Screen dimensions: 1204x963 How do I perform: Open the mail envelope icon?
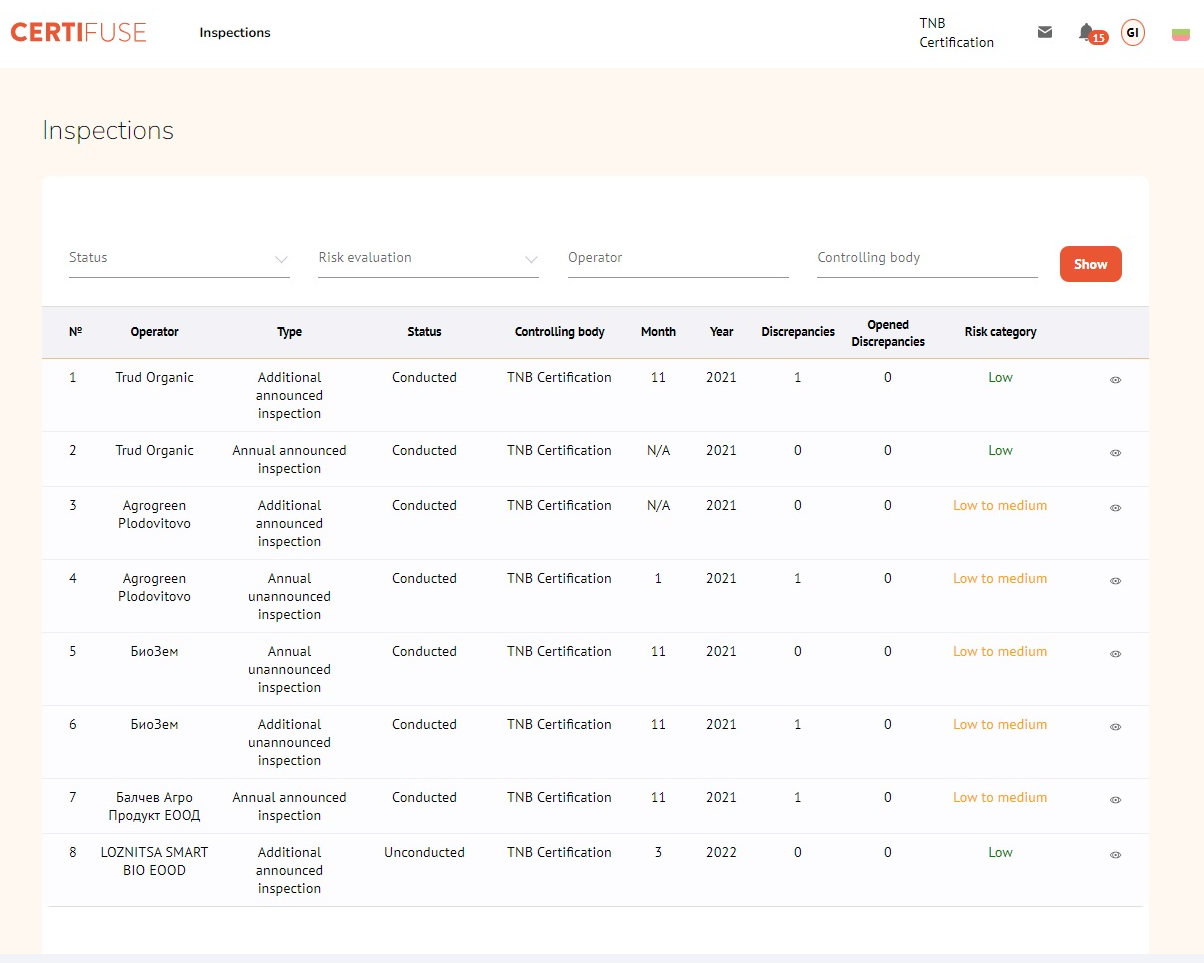1045,32
